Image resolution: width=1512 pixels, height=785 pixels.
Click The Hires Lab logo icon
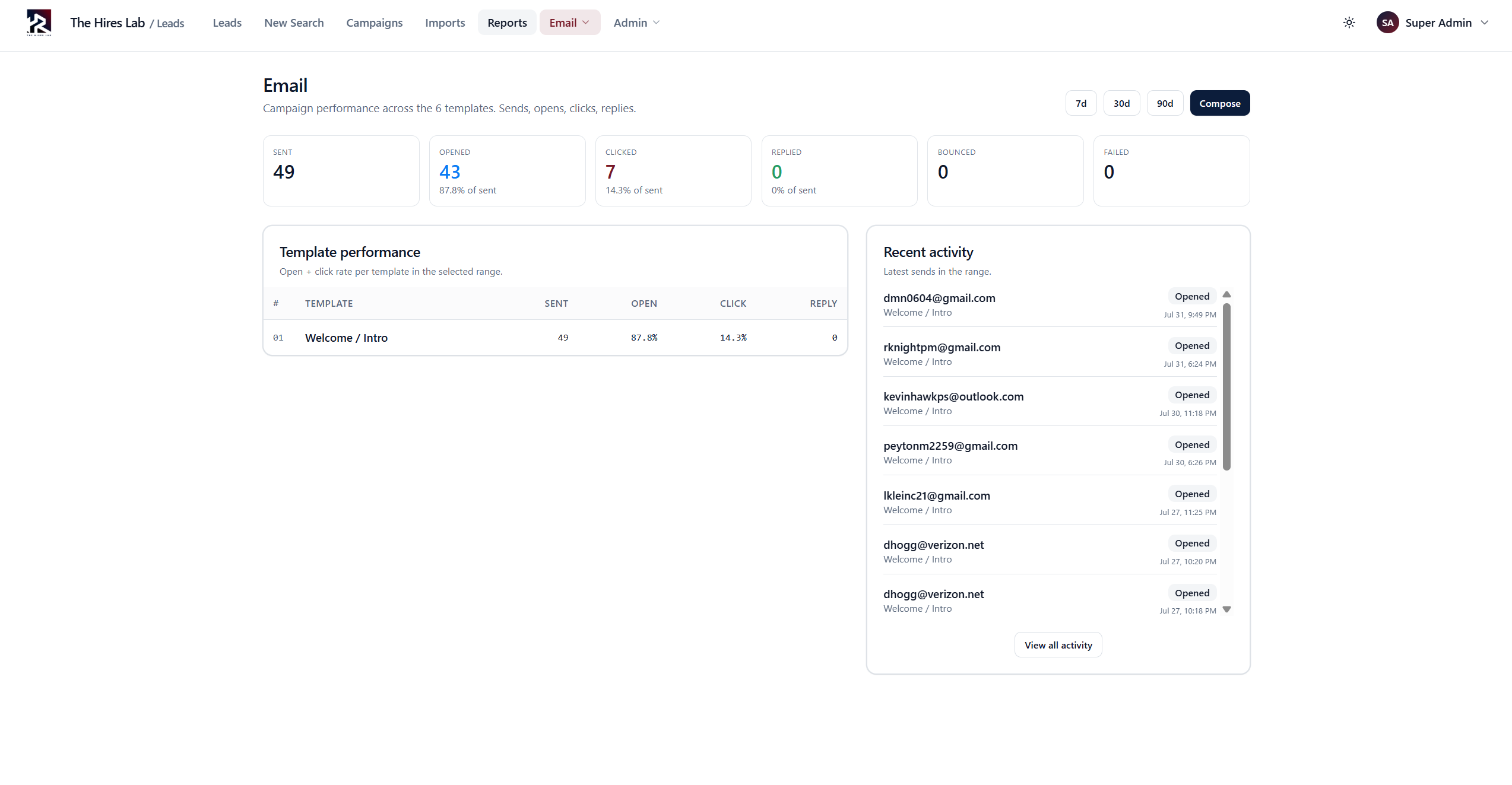39,23
